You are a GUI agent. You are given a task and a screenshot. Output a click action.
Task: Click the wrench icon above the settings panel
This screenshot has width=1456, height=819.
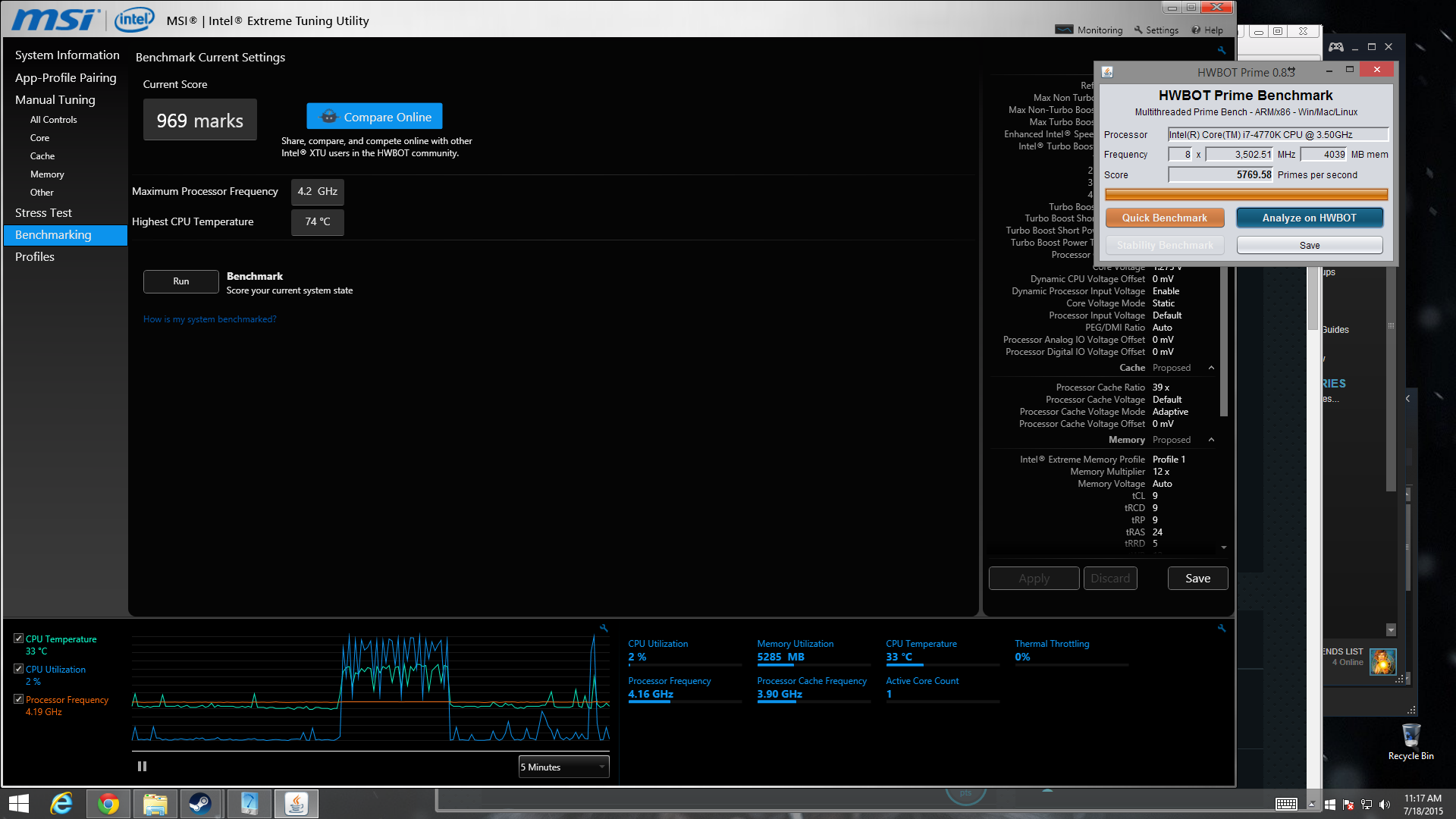pos(1221,51)
